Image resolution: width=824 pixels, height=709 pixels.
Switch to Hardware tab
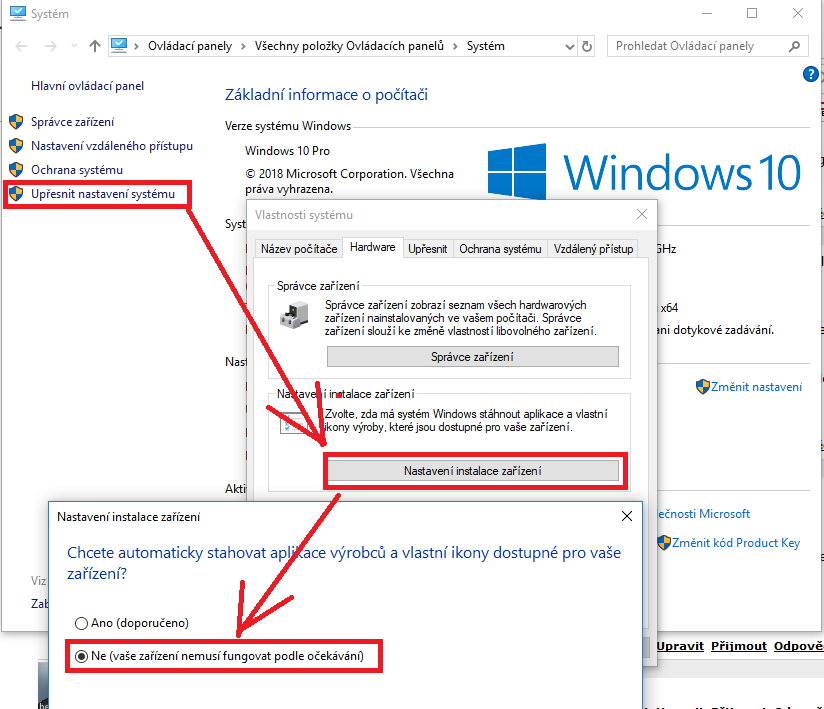(x=373, y=247)
